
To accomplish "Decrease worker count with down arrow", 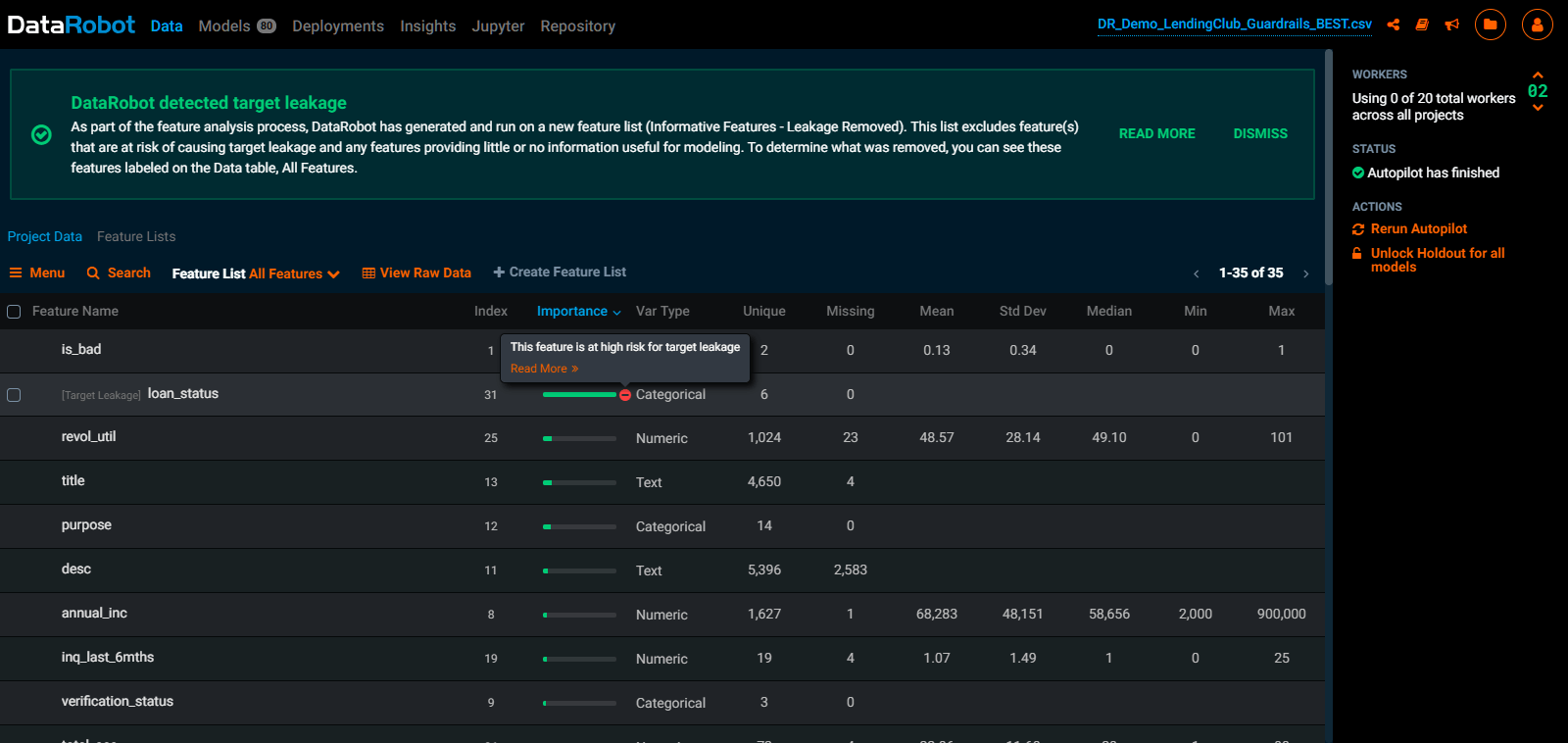I will [x=1538, y=108].
